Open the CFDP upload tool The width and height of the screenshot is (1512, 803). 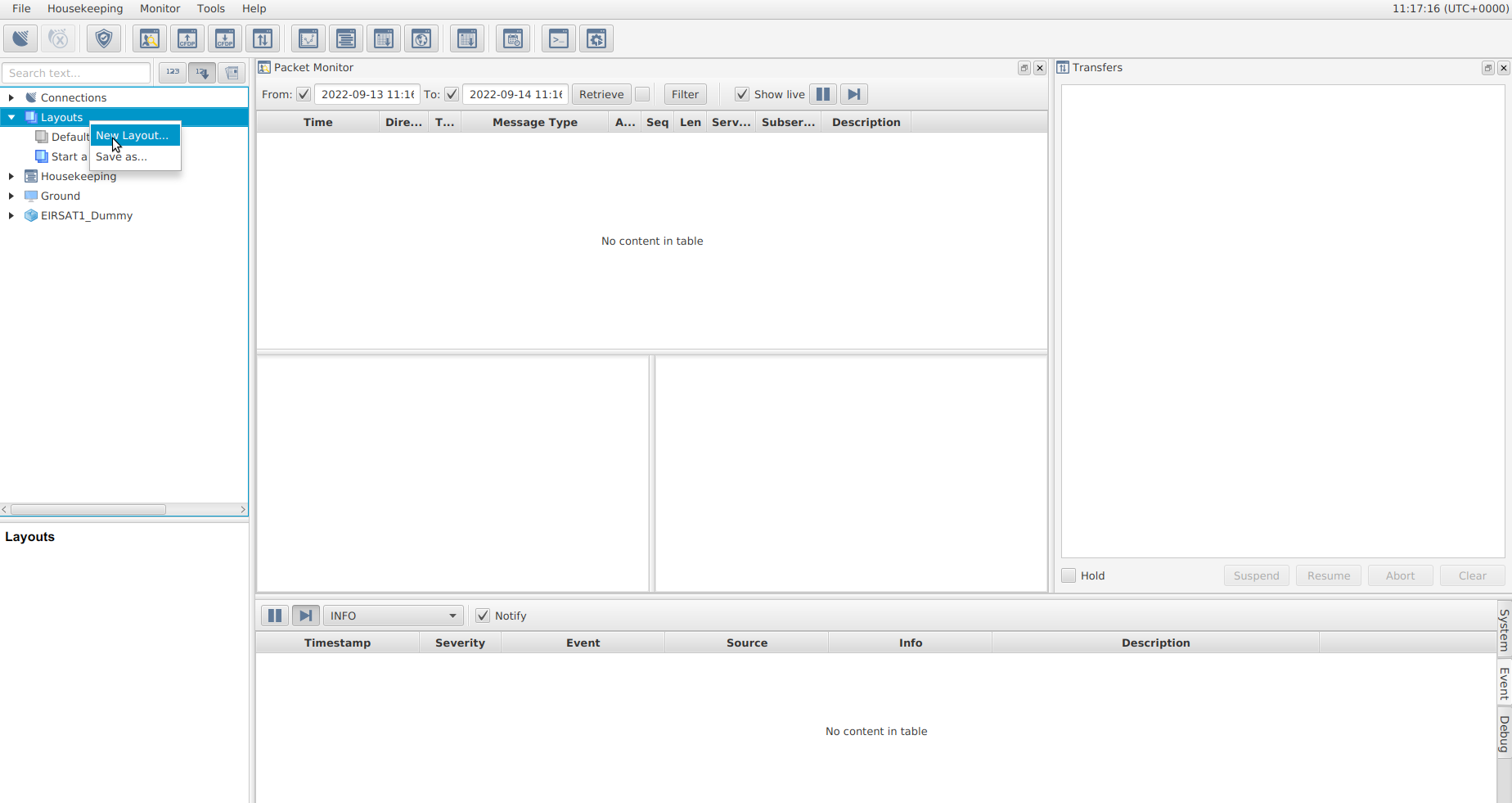point(187,38)
